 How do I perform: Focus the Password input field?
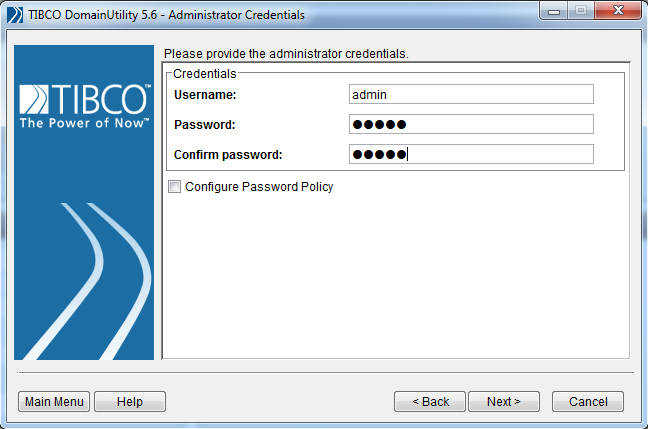point(471,124)
